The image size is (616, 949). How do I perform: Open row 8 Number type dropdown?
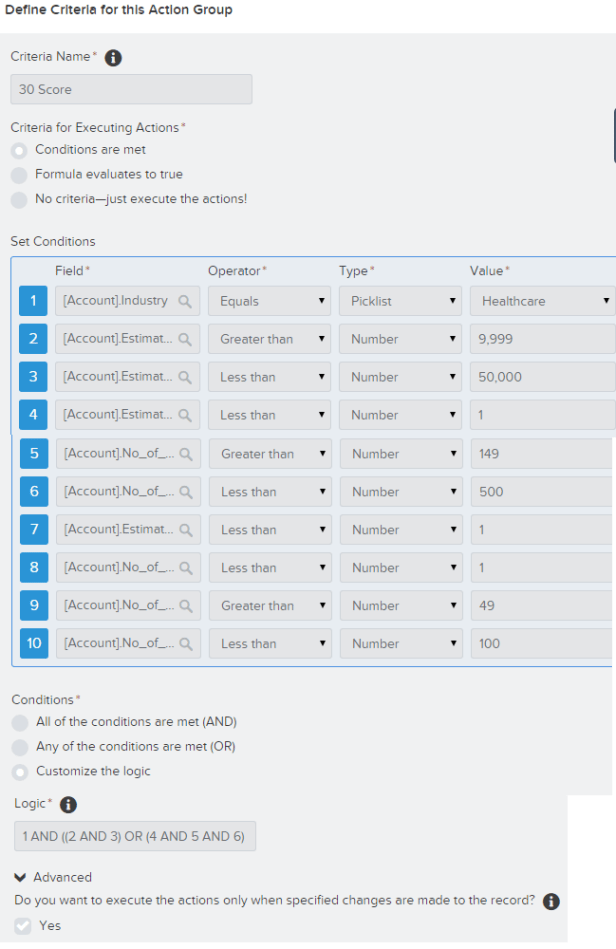pos(401,568)
